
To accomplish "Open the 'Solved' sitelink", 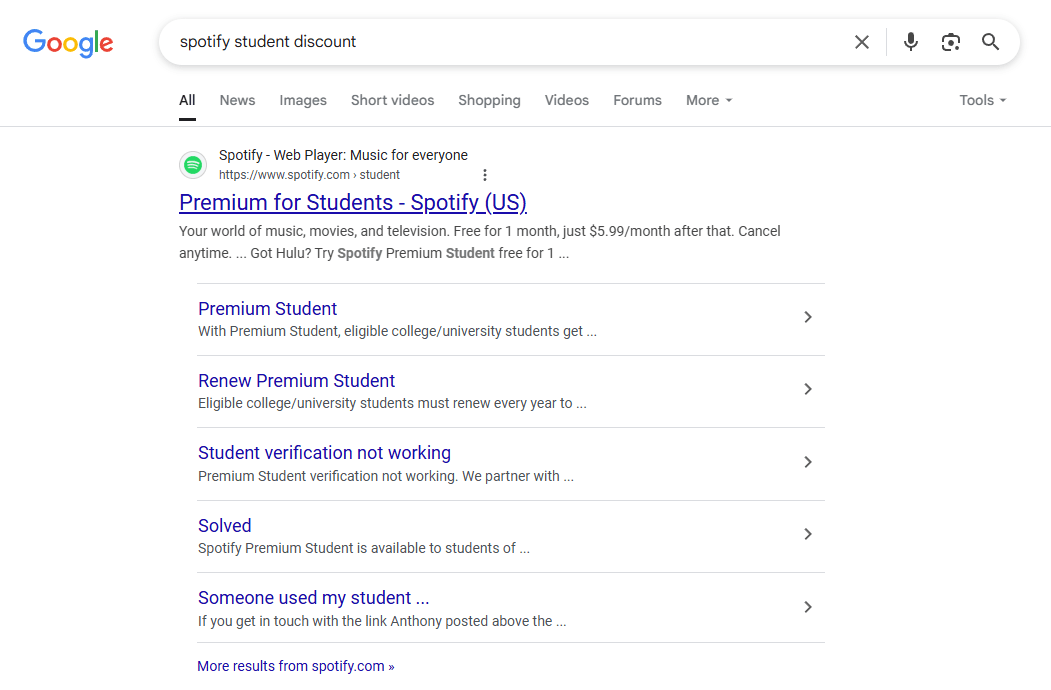I will click(225, 526).
